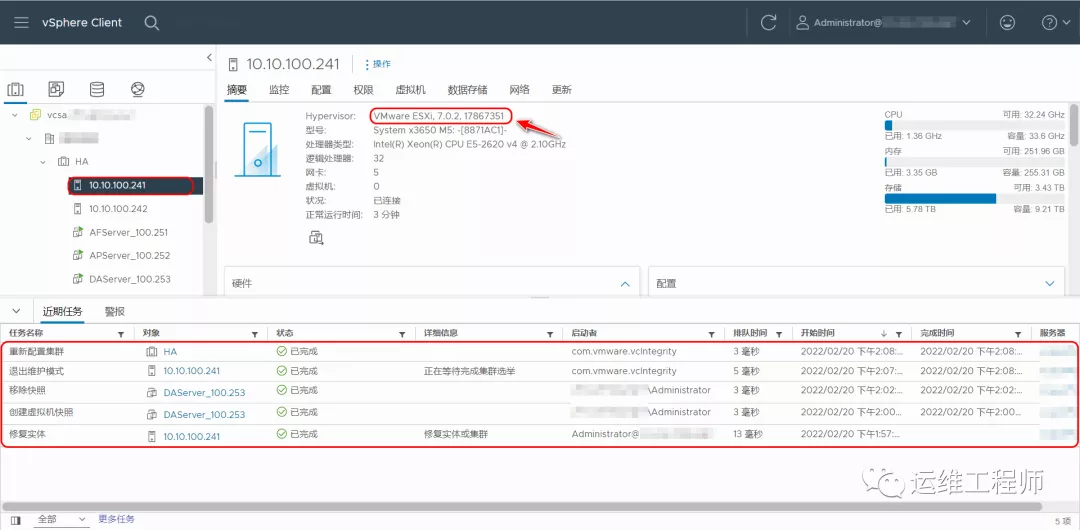Filter tasks using the 全部 dropdown

pyautogui.click(x=60, y=520)
